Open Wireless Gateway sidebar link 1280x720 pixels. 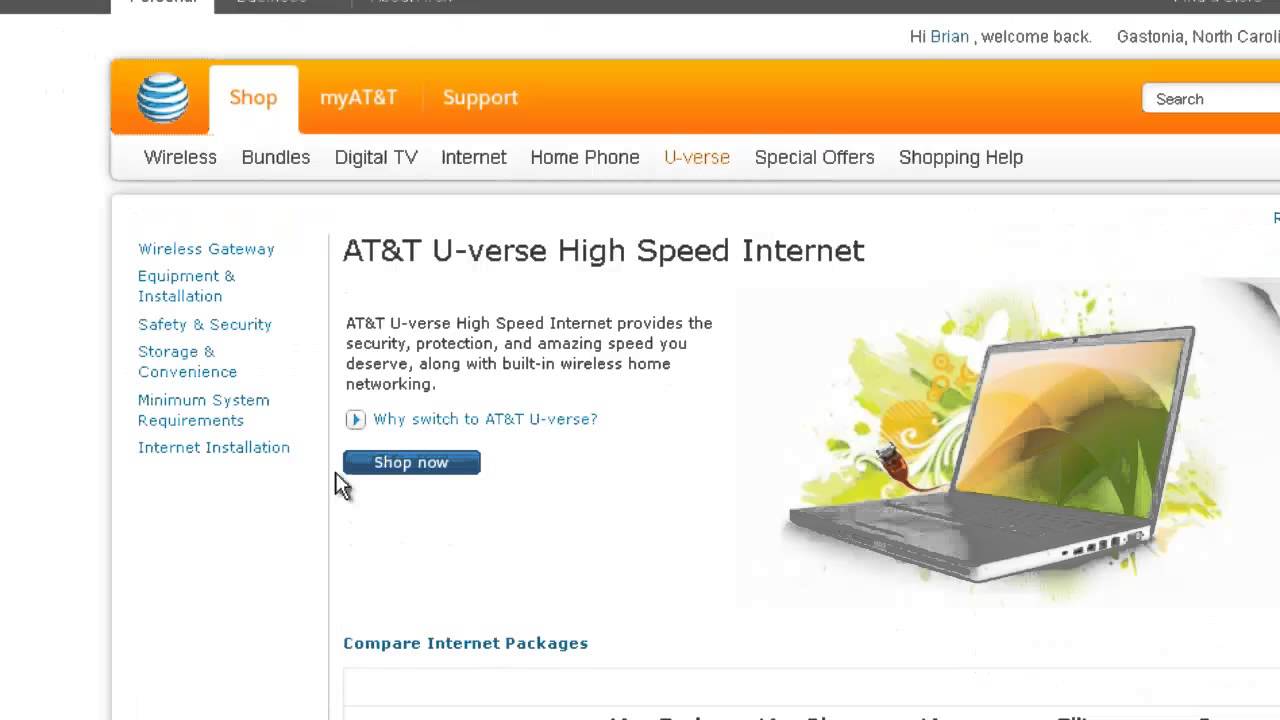point(206,249)
